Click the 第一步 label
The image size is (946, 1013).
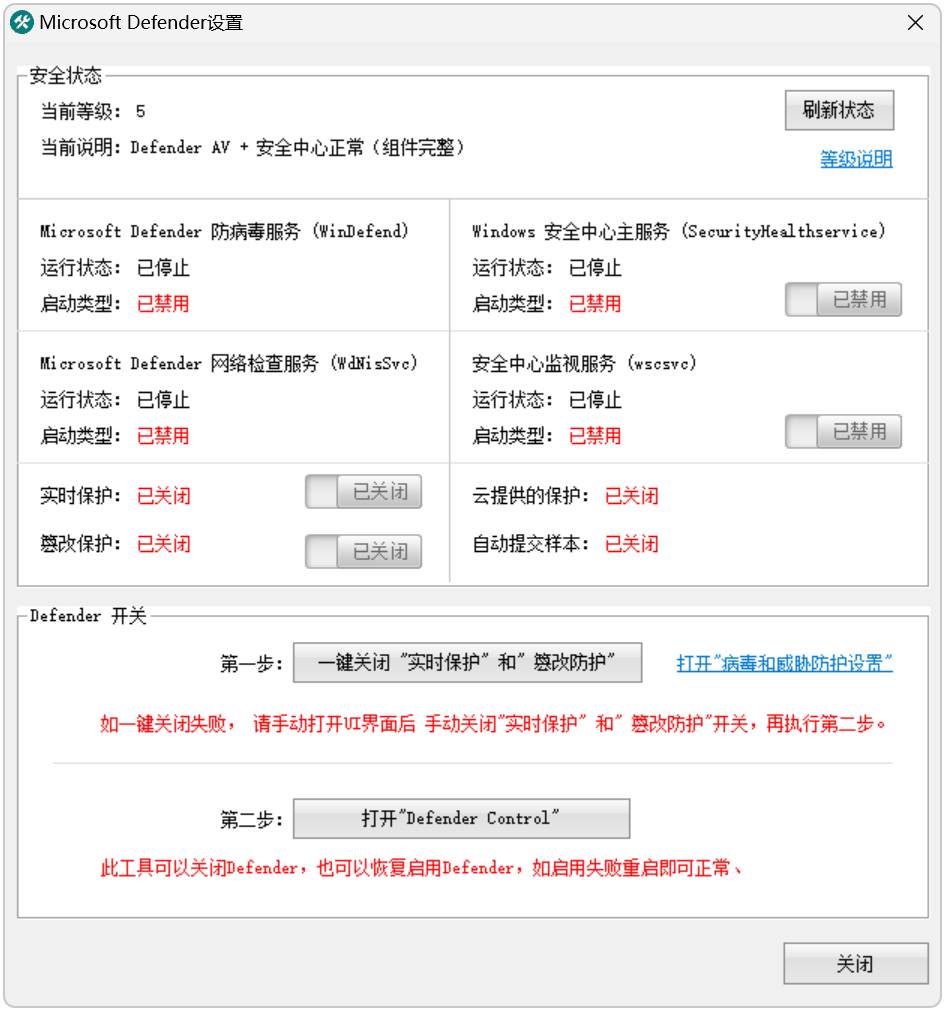point(251,663)
